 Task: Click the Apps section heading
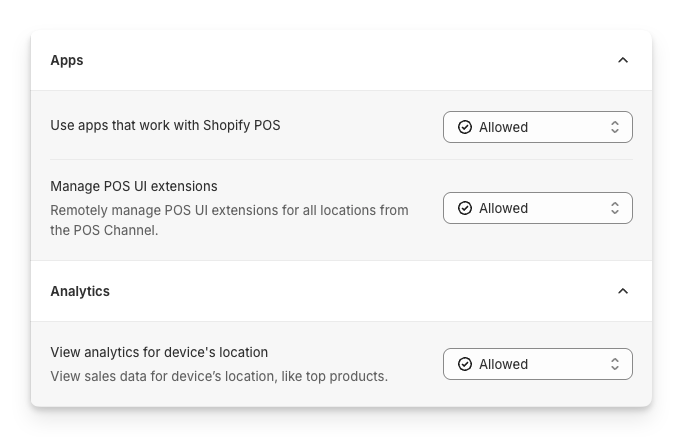(x=67, y=60)
